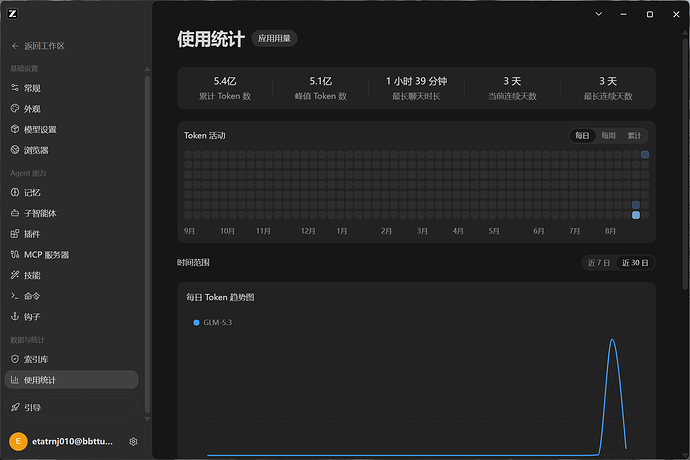Click the 使用统计 page heading
690x460 pixels.
pos(211,39)
